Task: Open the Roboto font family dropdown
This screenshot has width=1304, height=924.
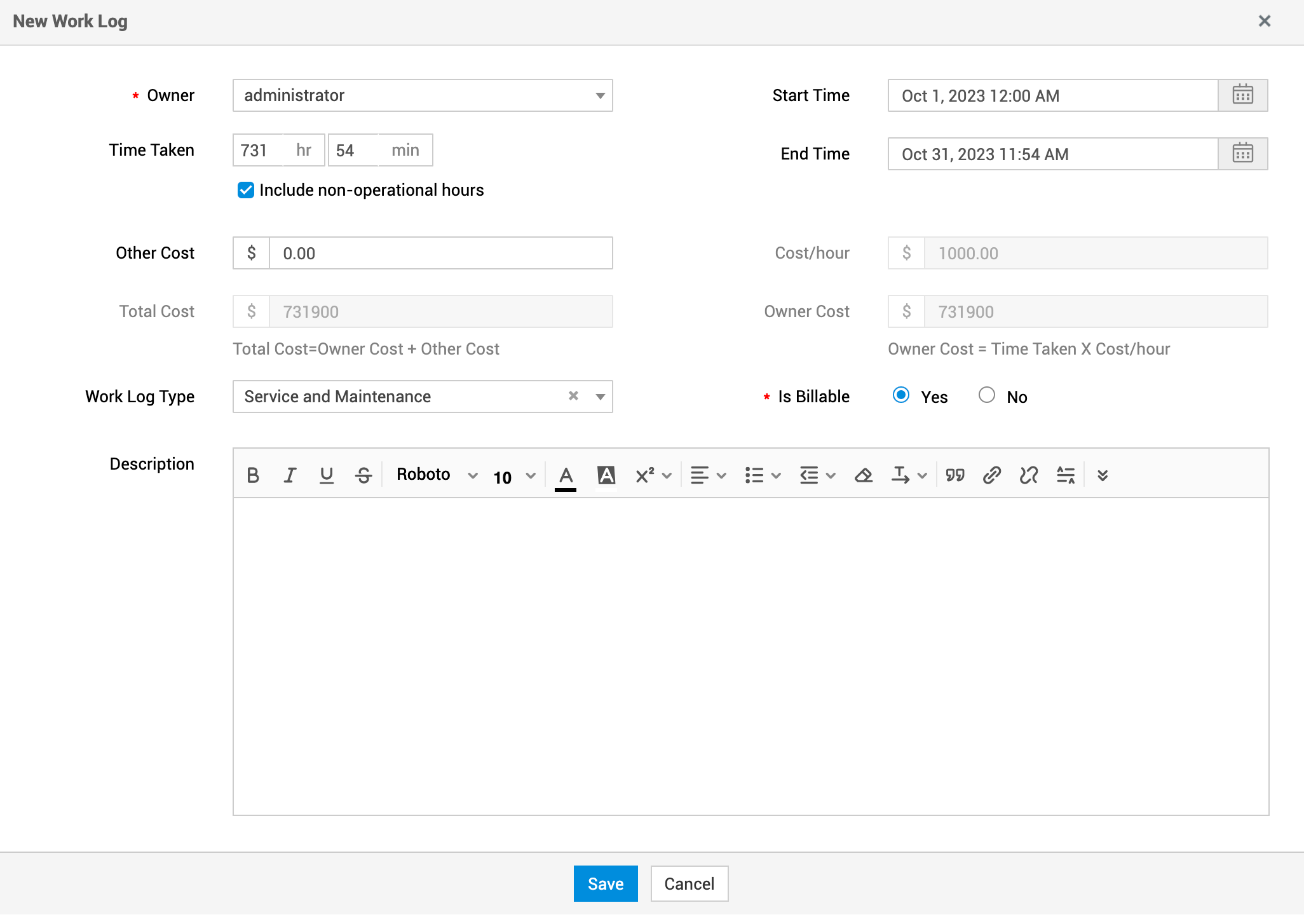Action: click(436, 475)
